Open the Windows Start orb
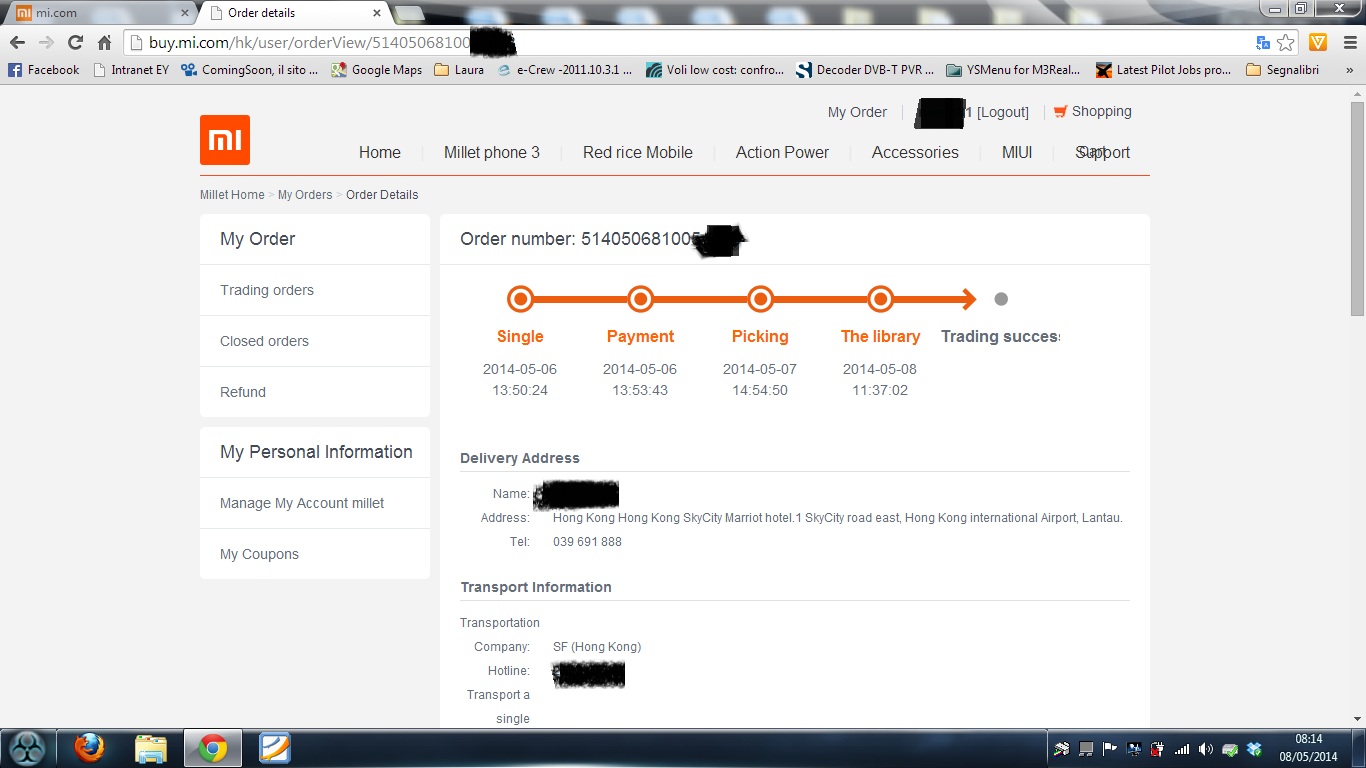 coord(27,748)
